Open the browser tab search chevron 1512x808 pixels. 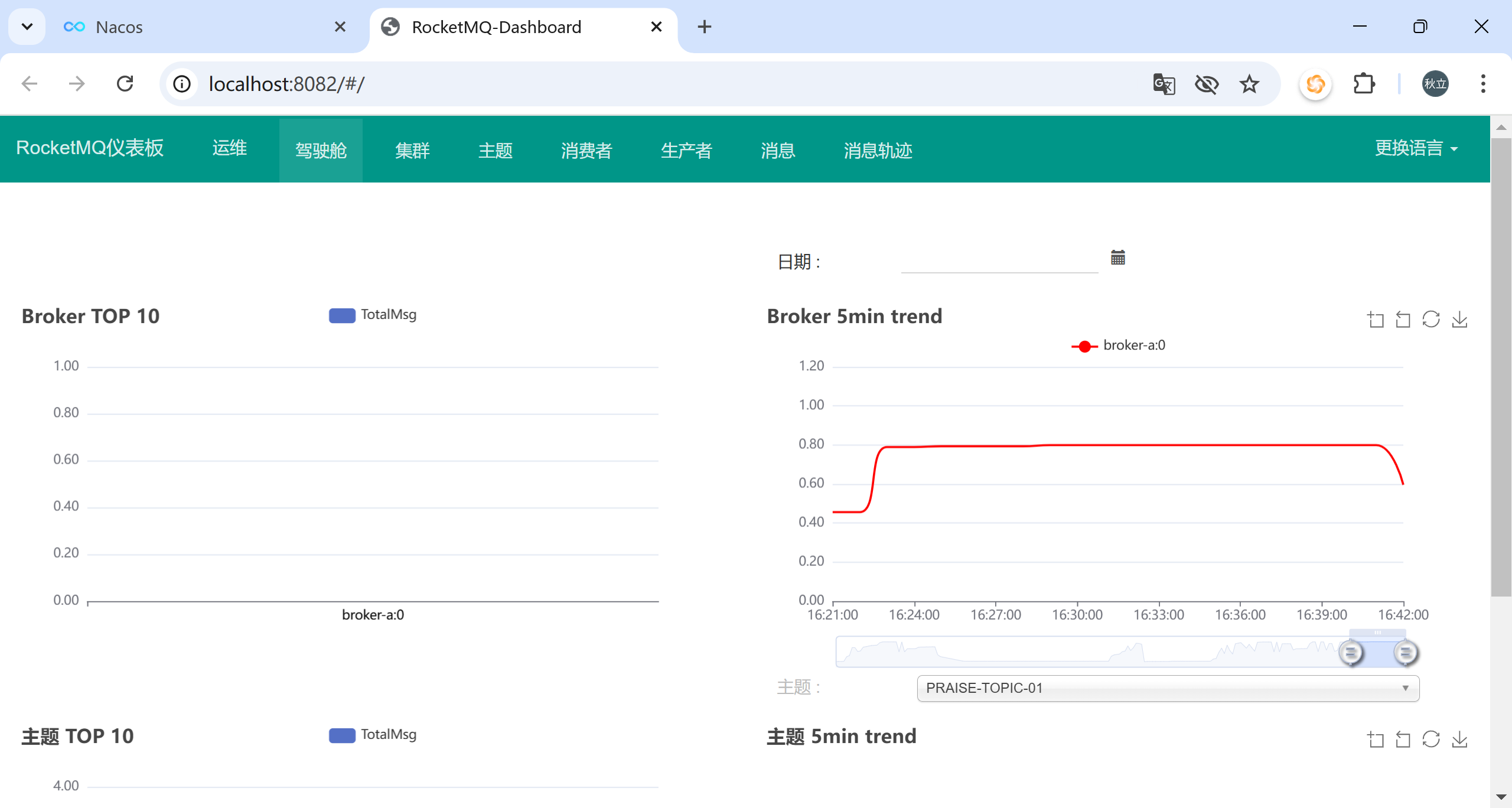click(x=27, y=27)
